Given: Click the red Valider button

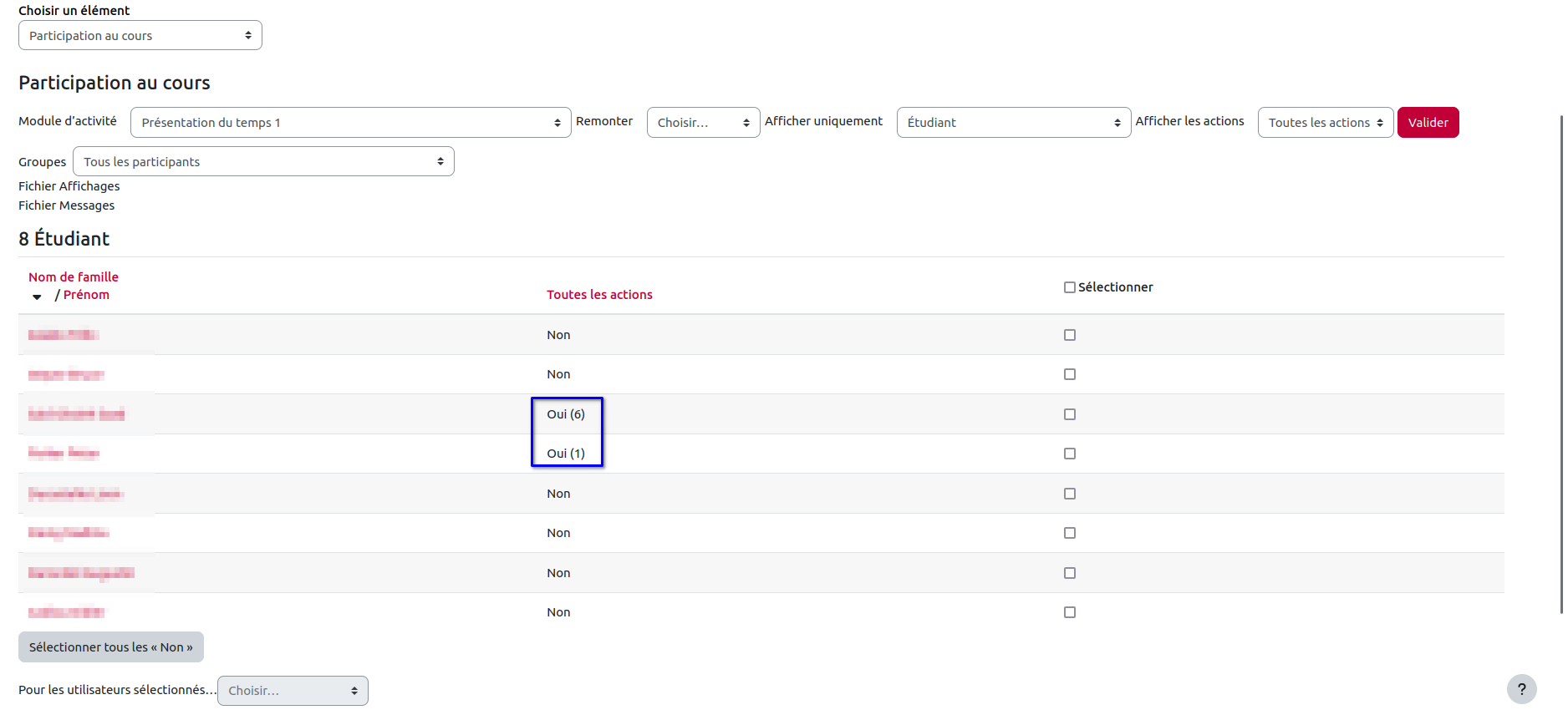Looking at the screenshot, I should (1428, 123).
